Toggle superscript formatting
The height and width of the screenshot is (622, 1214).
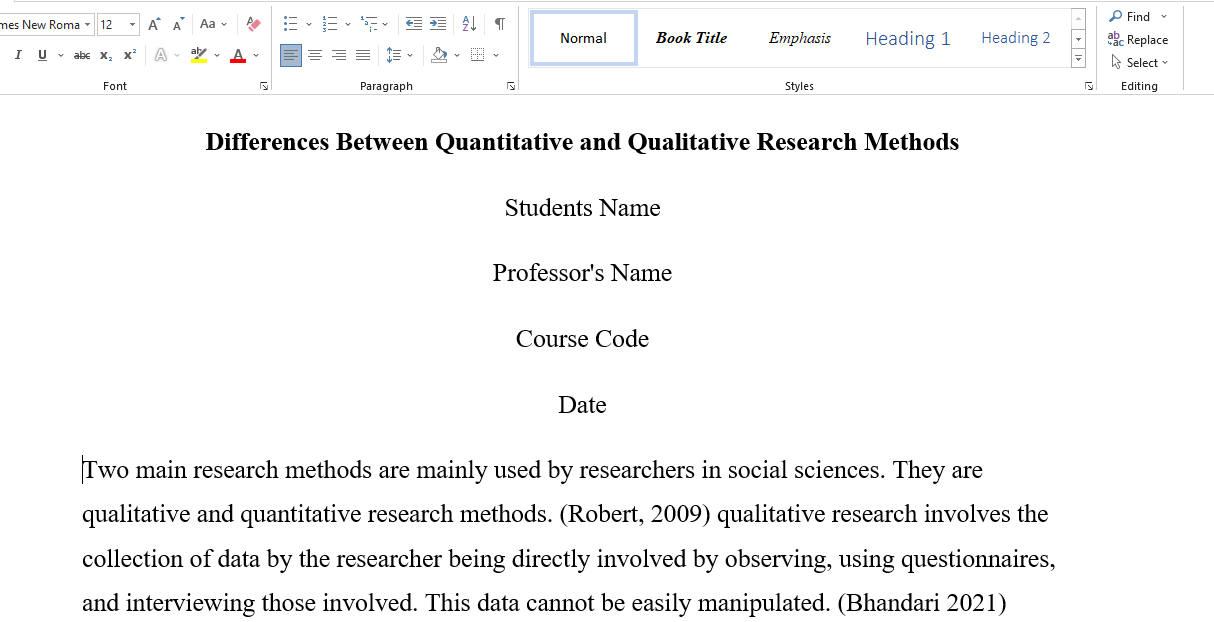[x=130, y=55]
